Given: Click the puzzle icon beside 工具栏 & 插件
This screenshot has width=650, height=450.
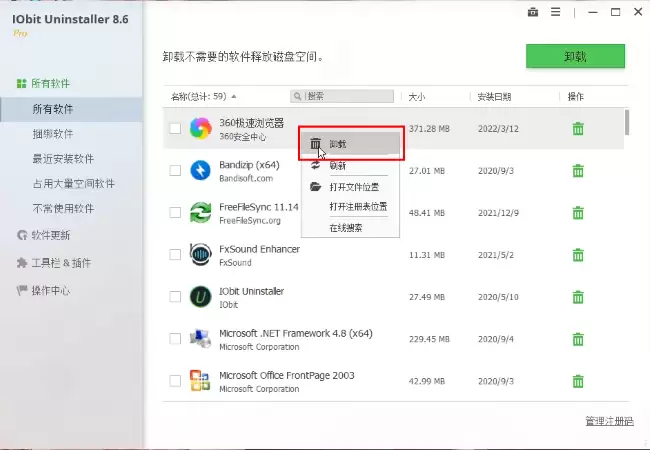Looking at the screenshot, I should click(22, 263).
